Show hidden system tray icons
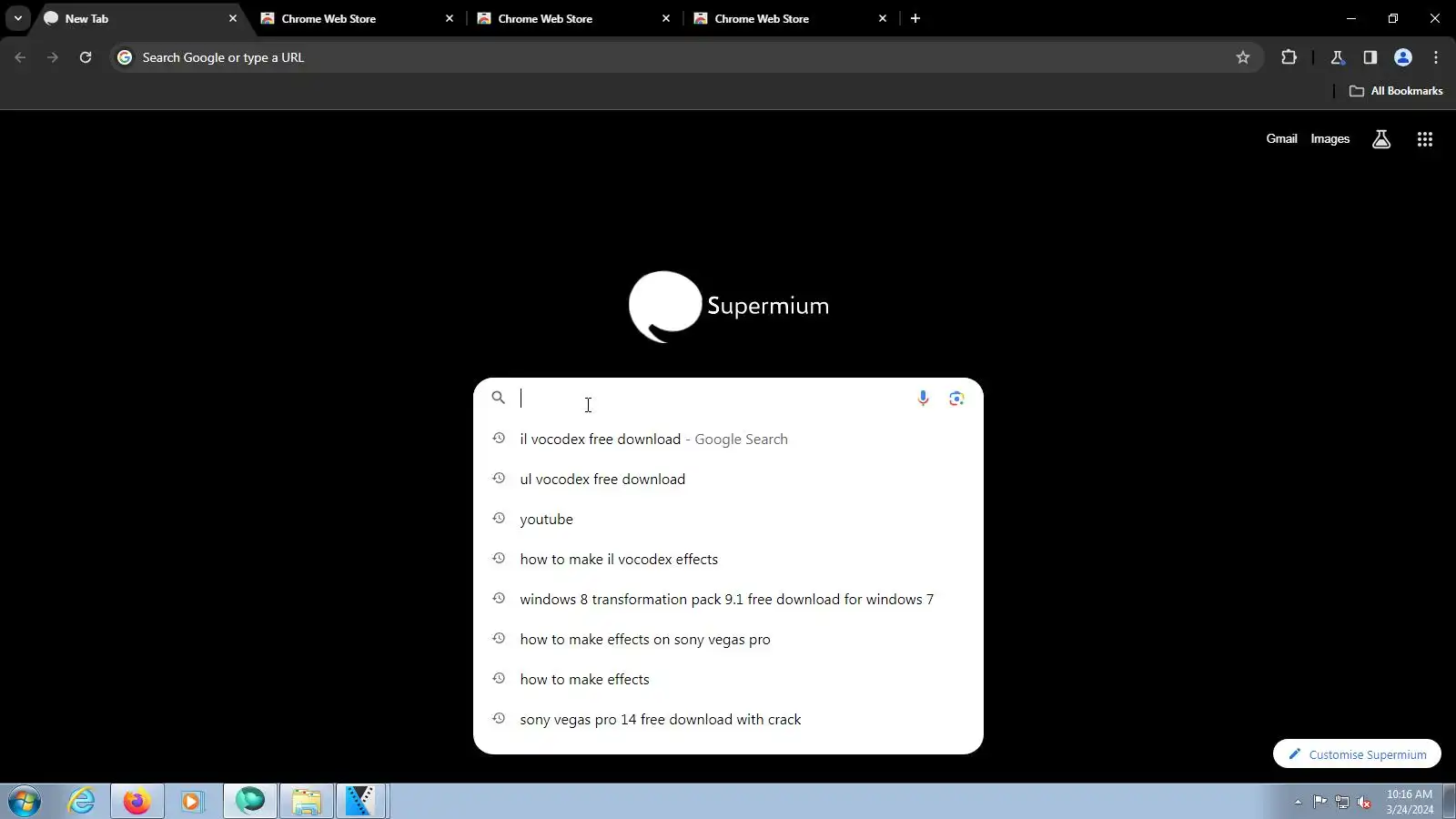The height and width of the screenshot is (819, 1456). 1298,802
